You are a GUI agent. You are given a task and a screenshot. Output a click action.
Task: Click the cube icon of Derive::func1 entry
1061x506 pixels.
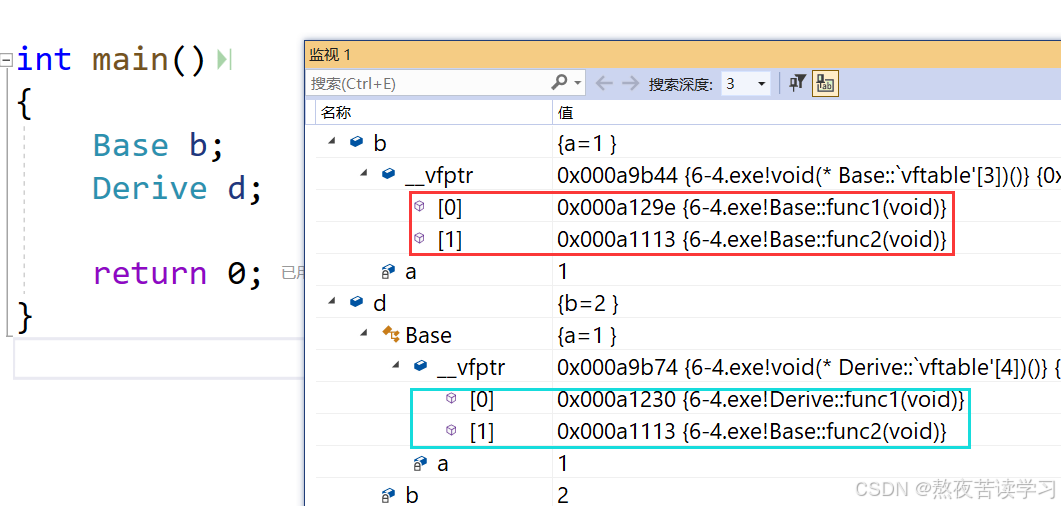point(451,398)
